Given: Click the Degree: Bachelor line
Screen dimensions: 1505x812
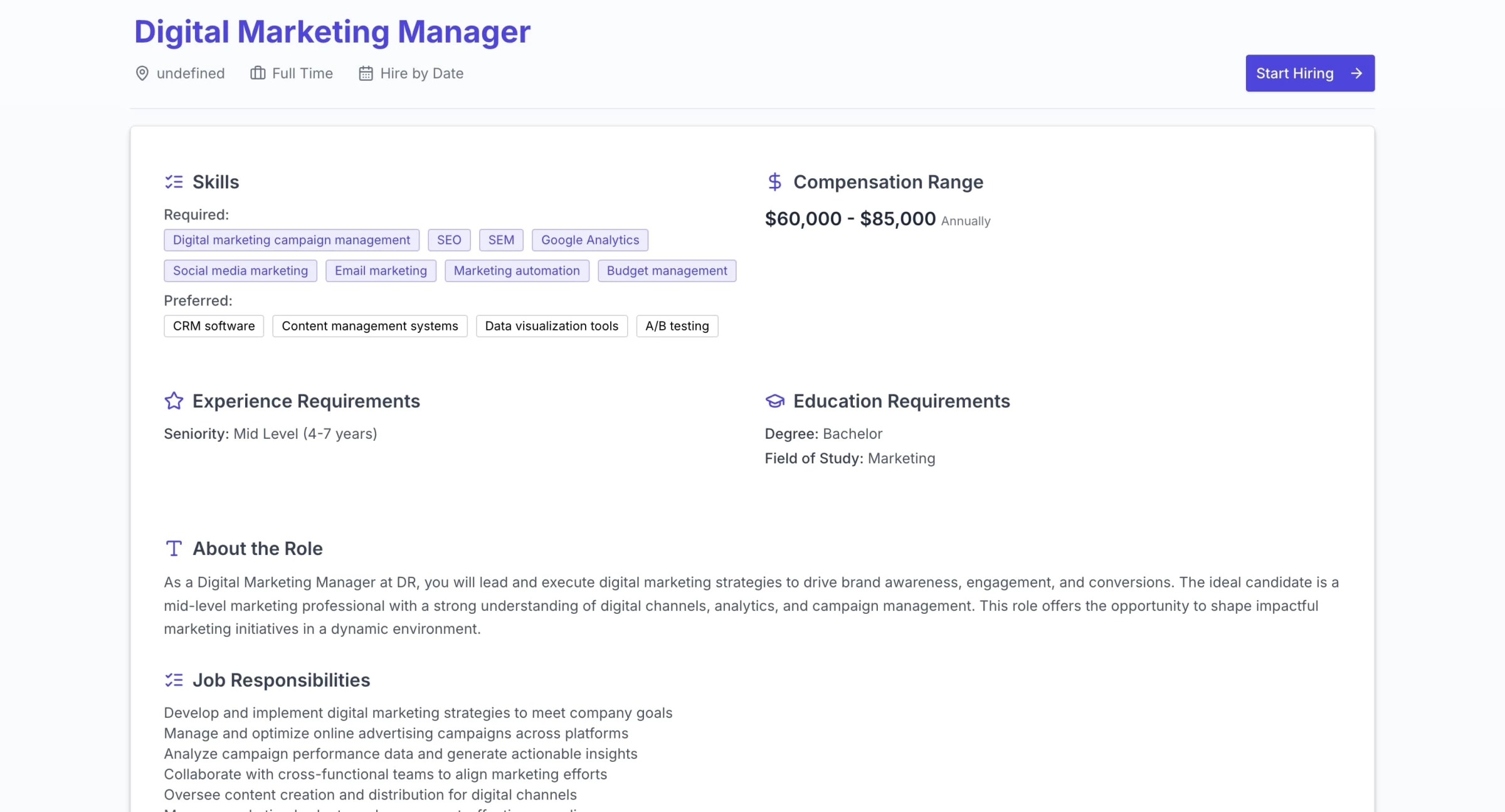Looking at the screenshot, I should (823, 434).
